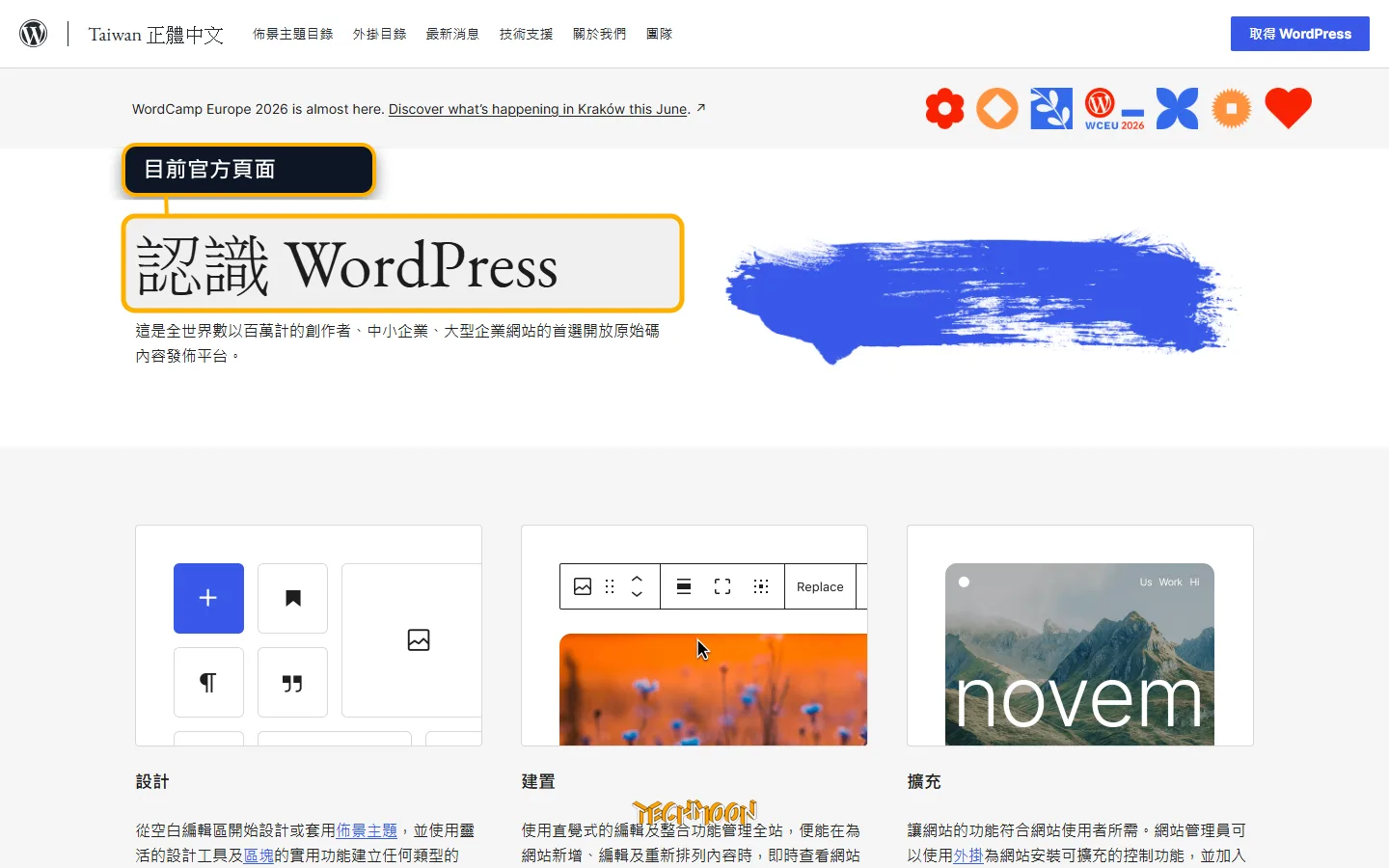This screenshot has width=1389, height=868.
Task: Click the orange flower field image
Action: coord(713,690)
